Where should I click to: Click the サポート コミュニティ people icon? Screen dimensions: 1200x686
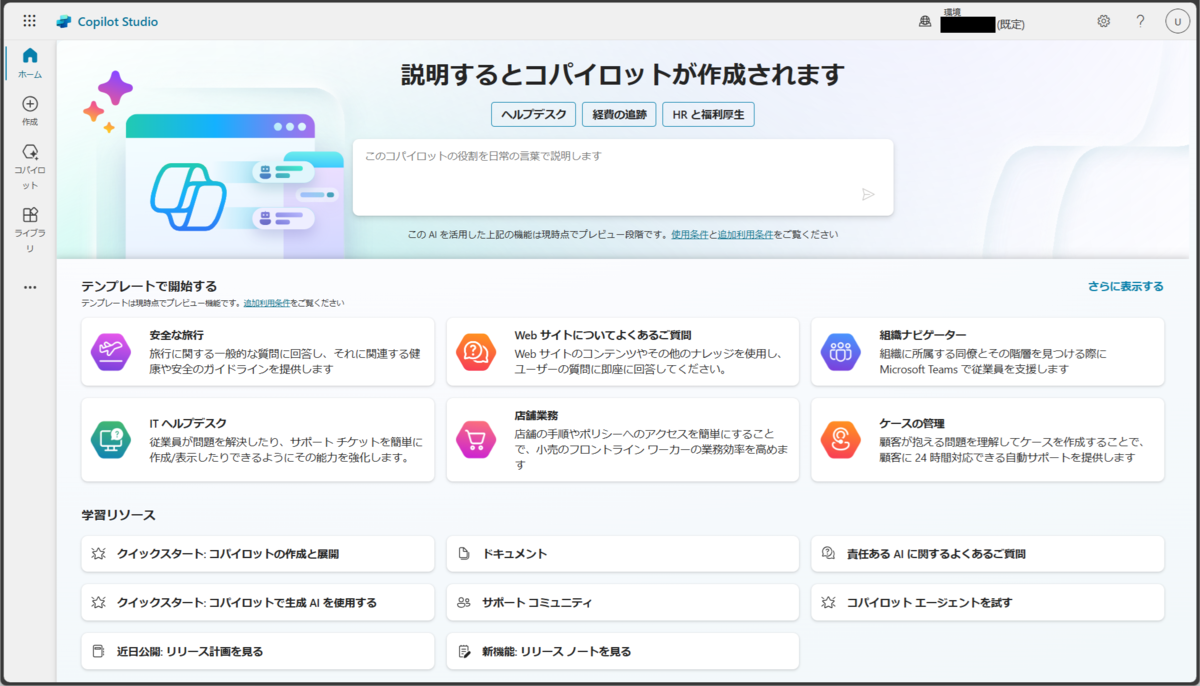[x=463, y=602]
